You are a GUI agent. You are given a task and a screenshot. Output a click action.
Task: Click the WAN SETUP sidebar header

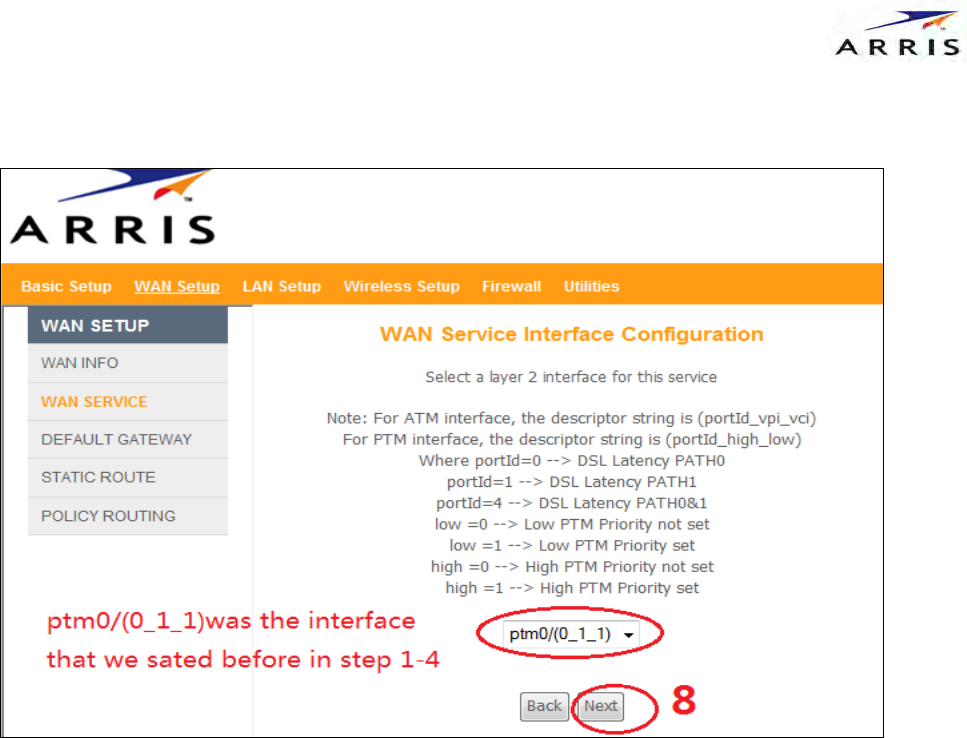(128, 325)
